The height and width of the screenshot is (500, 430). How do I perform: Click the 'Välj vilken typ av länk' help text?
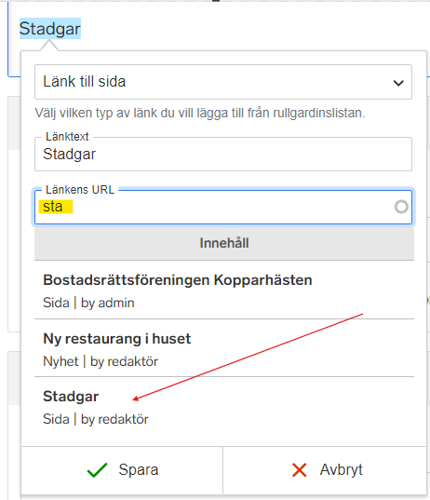pos(200,113)
